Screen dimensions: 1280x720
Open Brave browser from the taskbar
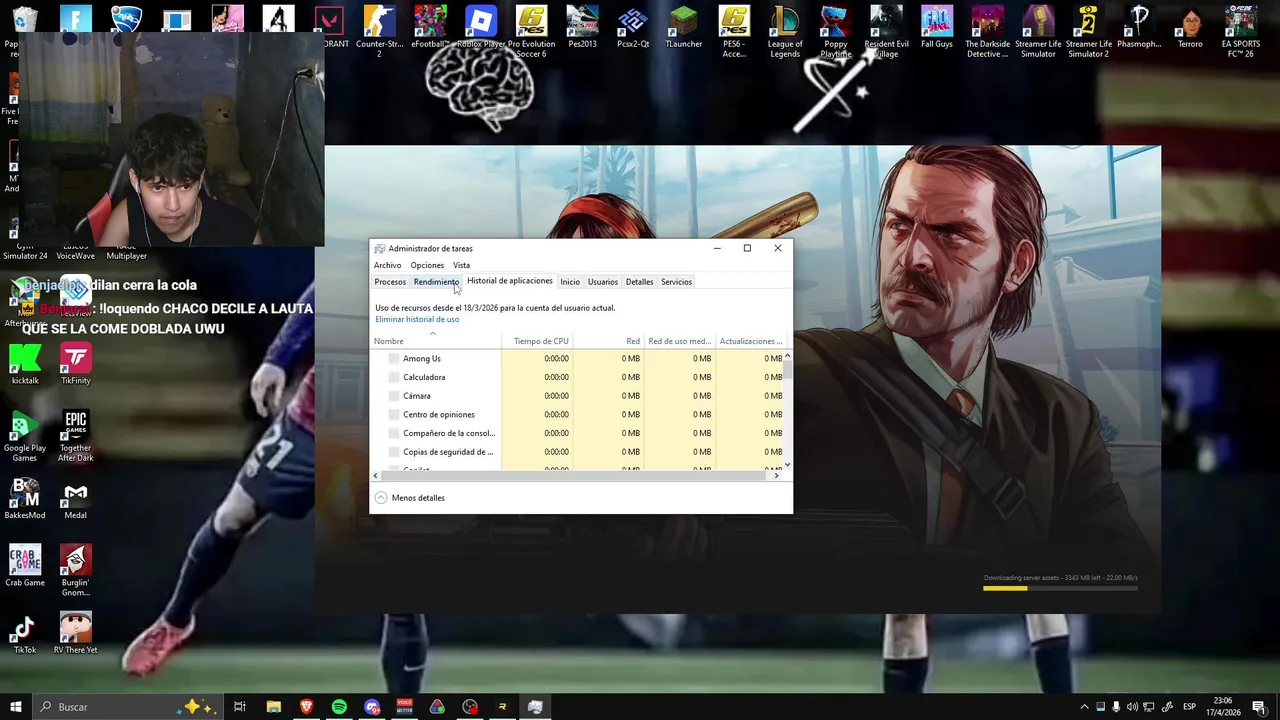tap(306, 707)
